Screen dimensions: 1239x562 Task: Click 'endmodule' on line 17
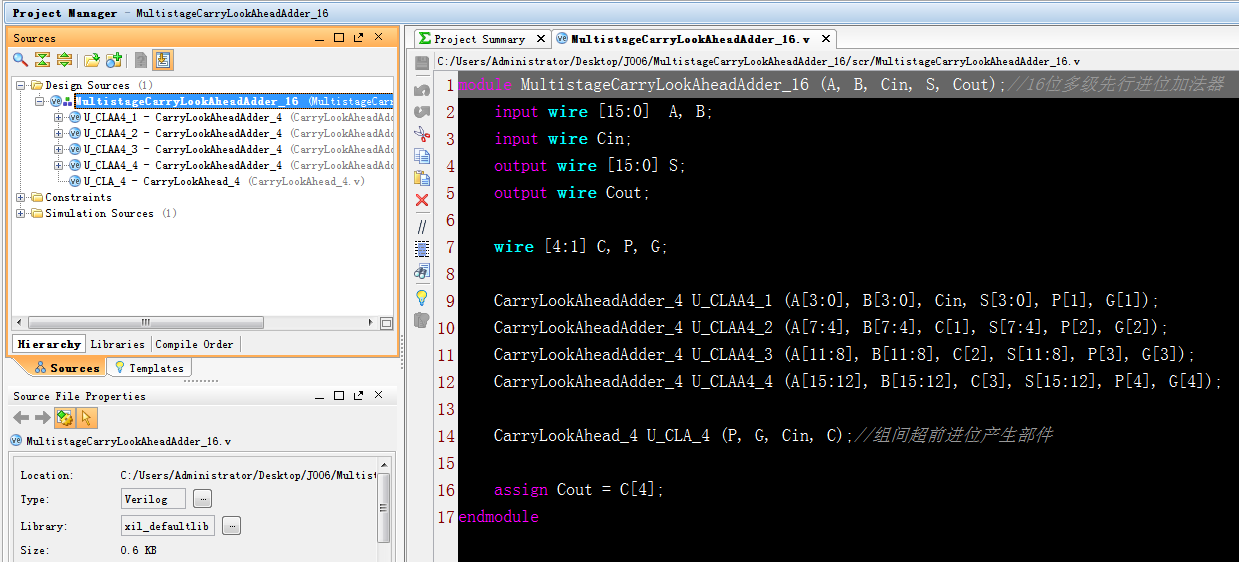[x=498, y=517]
